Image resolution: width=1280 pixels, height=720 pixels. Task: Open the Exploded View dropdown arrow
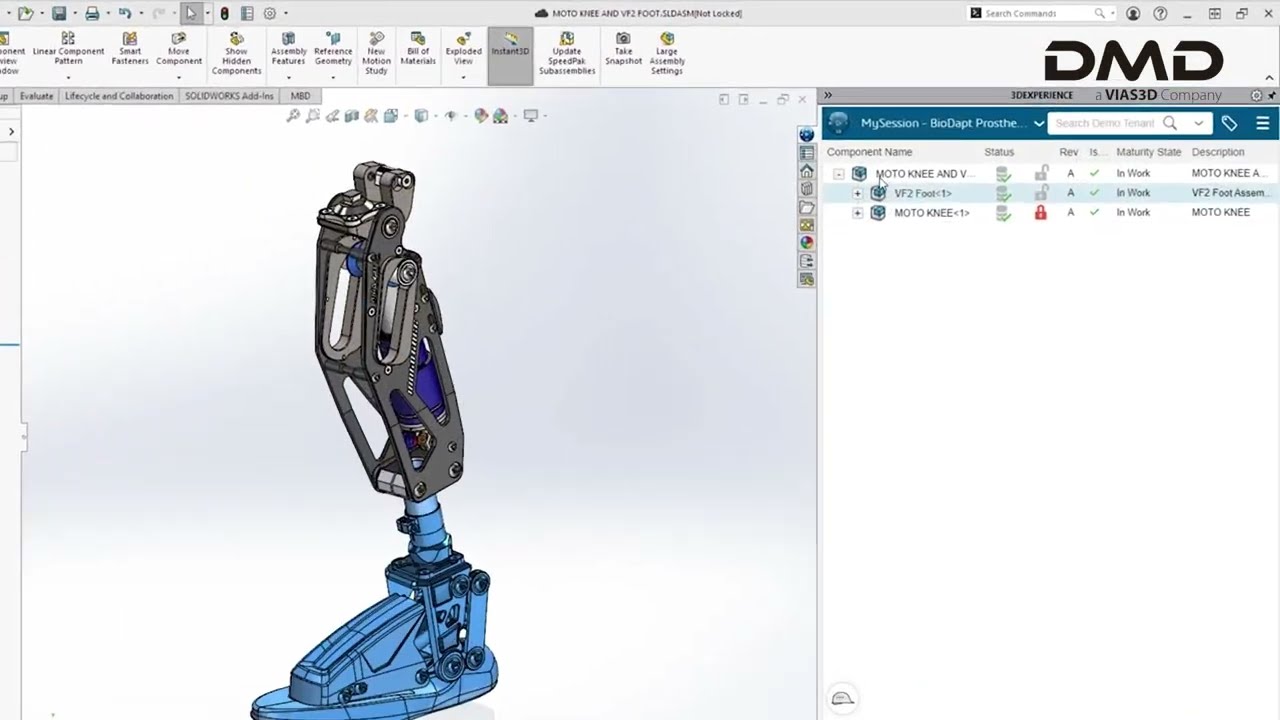click(463, 76)
